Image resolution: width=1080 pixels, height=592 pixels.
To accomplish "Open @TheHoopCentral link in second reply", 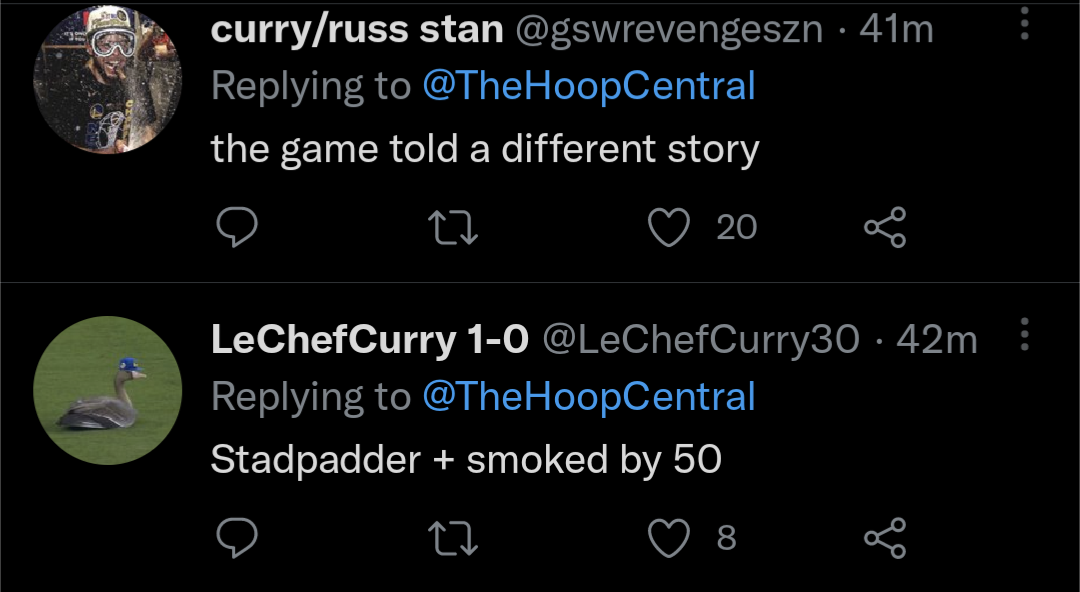I will click(588, 397).
